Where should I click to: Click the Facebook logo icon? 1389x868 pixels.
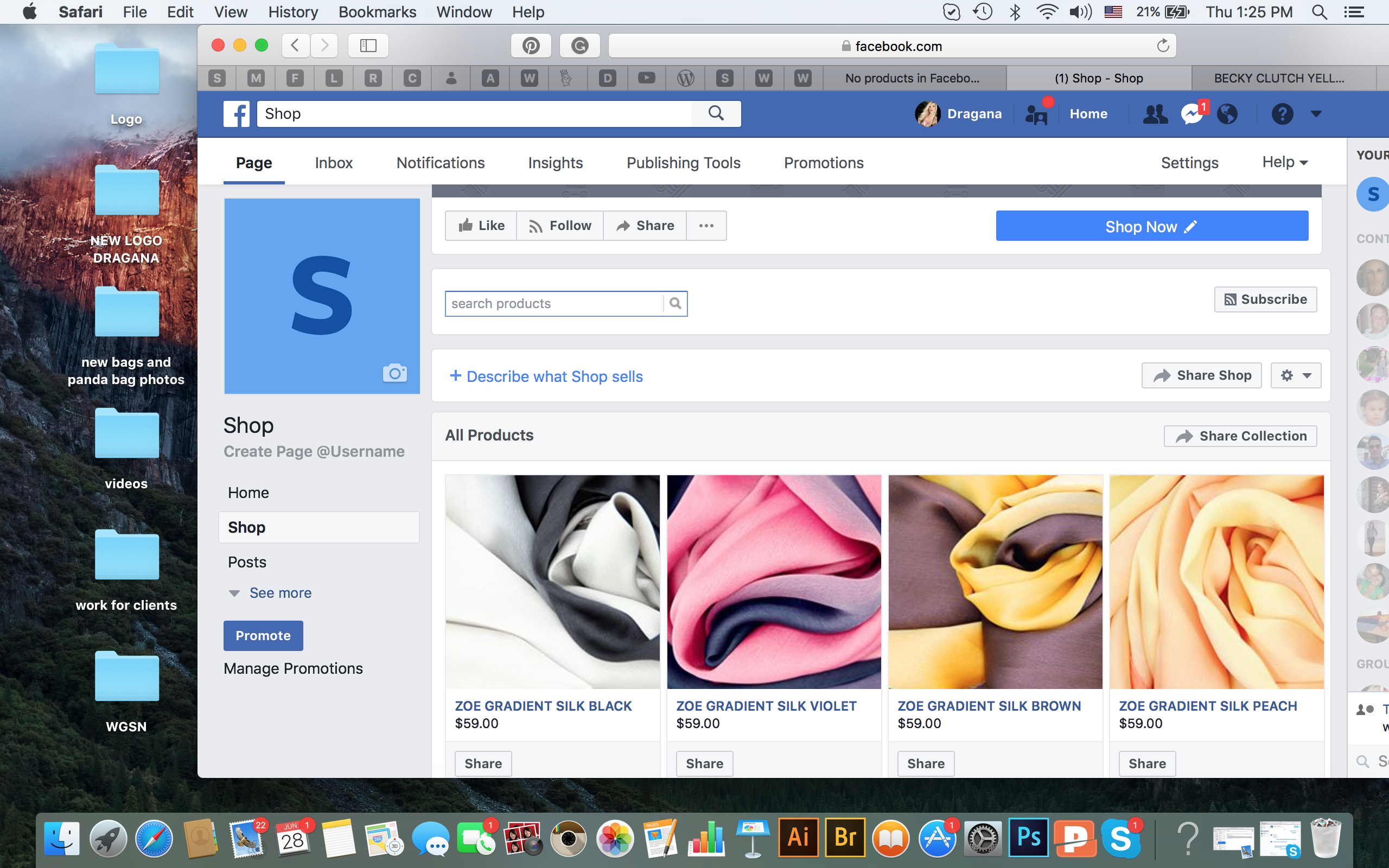coord(237,114)
